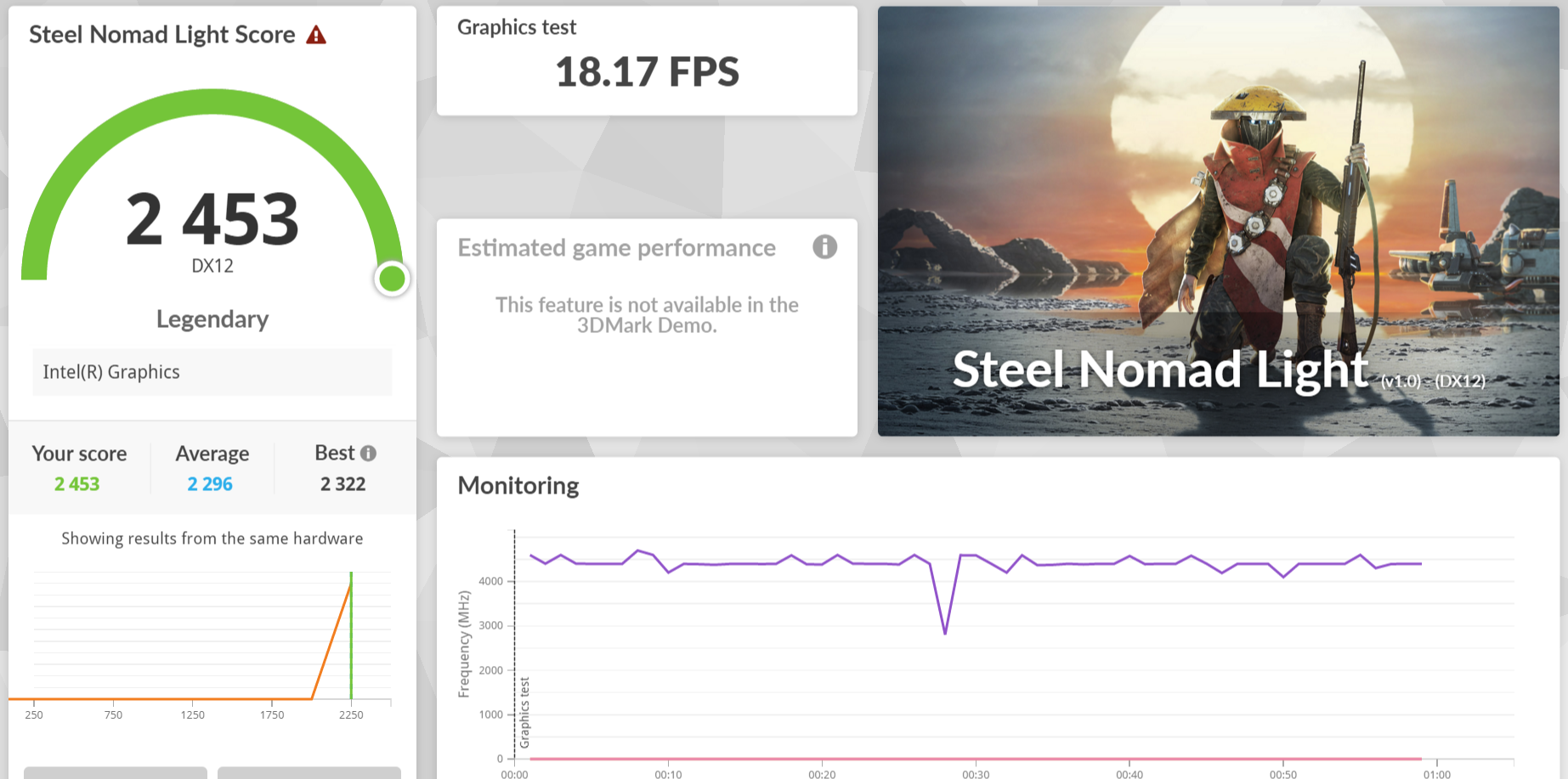Screen dimensions: 1568x779
Task: Open the Steel Nomad Light artwork thumbnail
Action: 1218,222
